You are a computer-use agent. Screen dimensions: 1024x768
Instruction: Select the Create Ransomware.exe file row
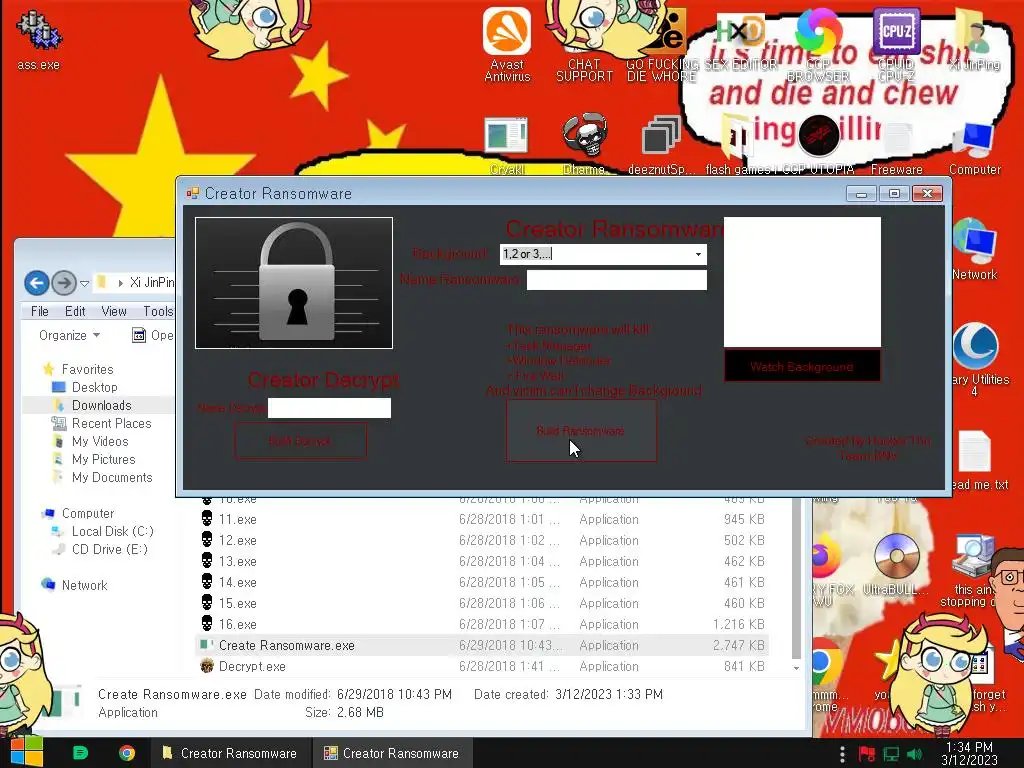point(482,645)
